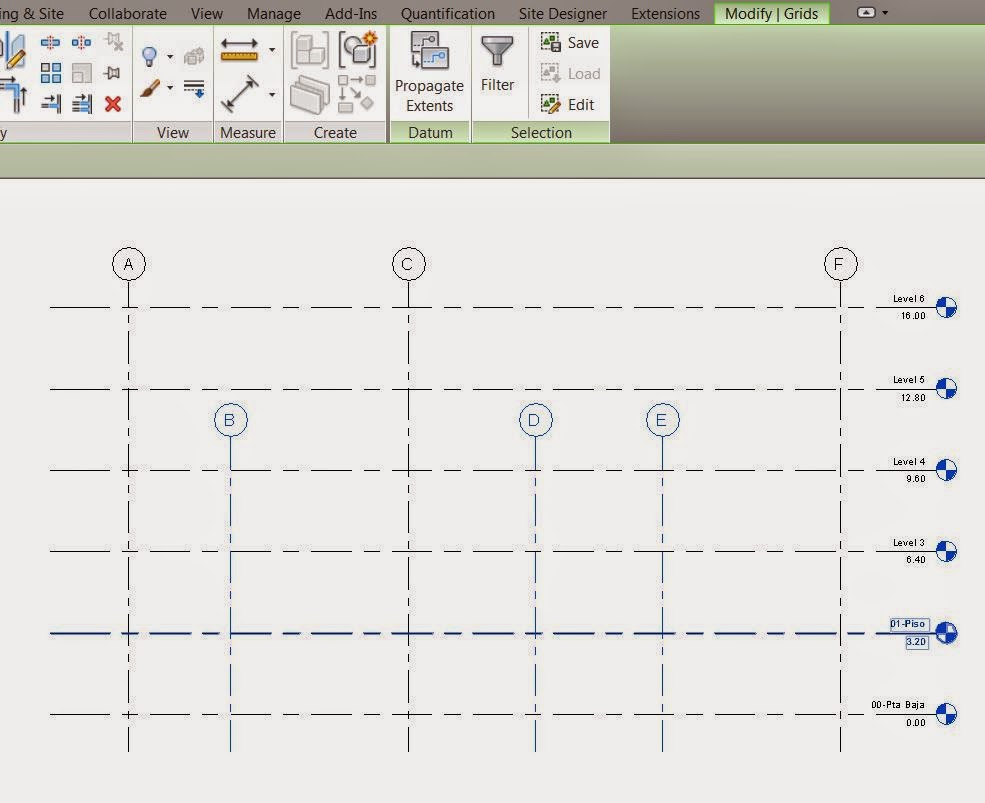Viewport: 985px width, 803px height.
Task: Click the Override Graphics paintbrush icon
Action: pos(150,89)
